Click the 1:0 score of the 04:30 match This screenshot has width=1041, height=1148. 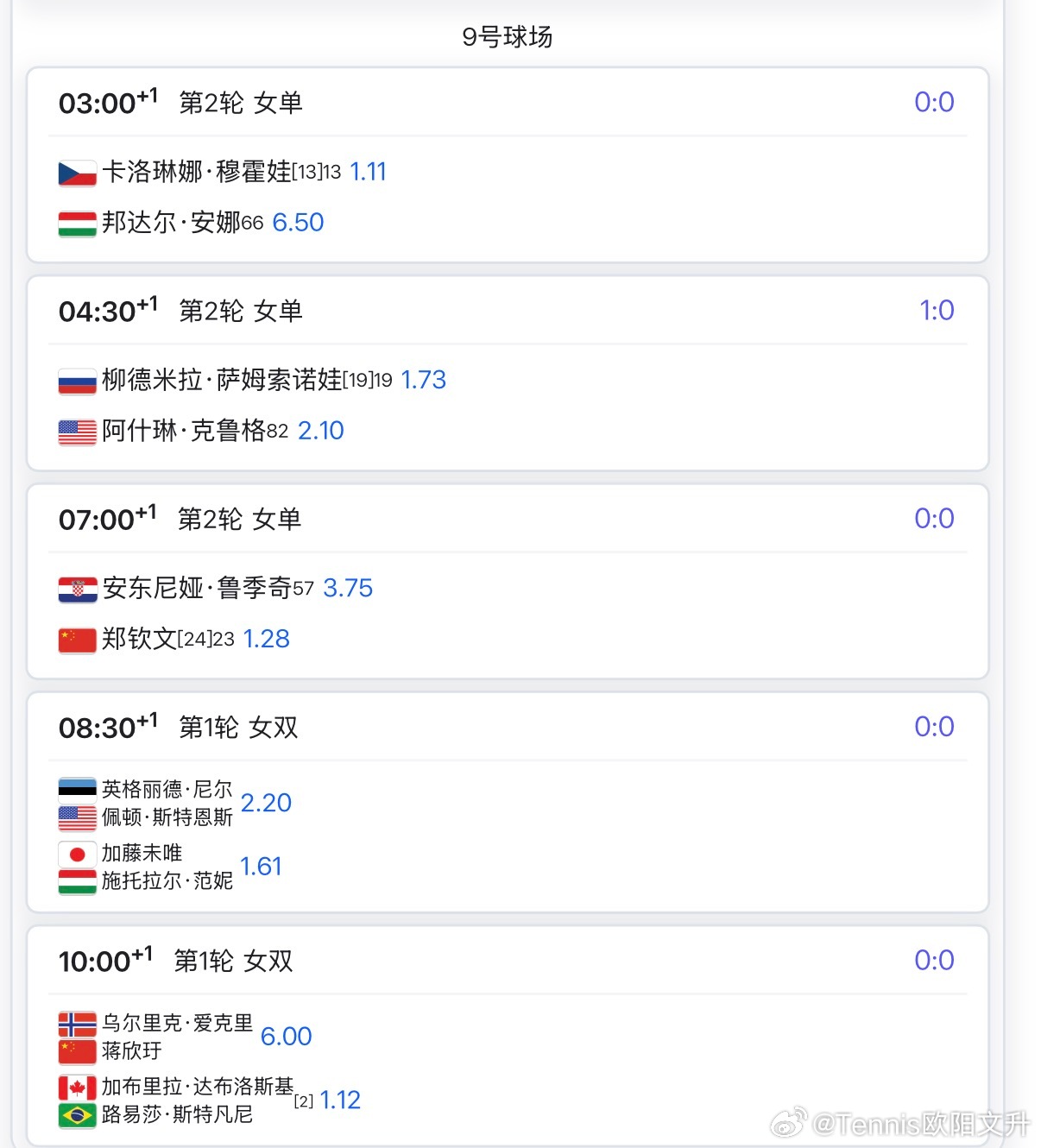(x=937, y=311)
